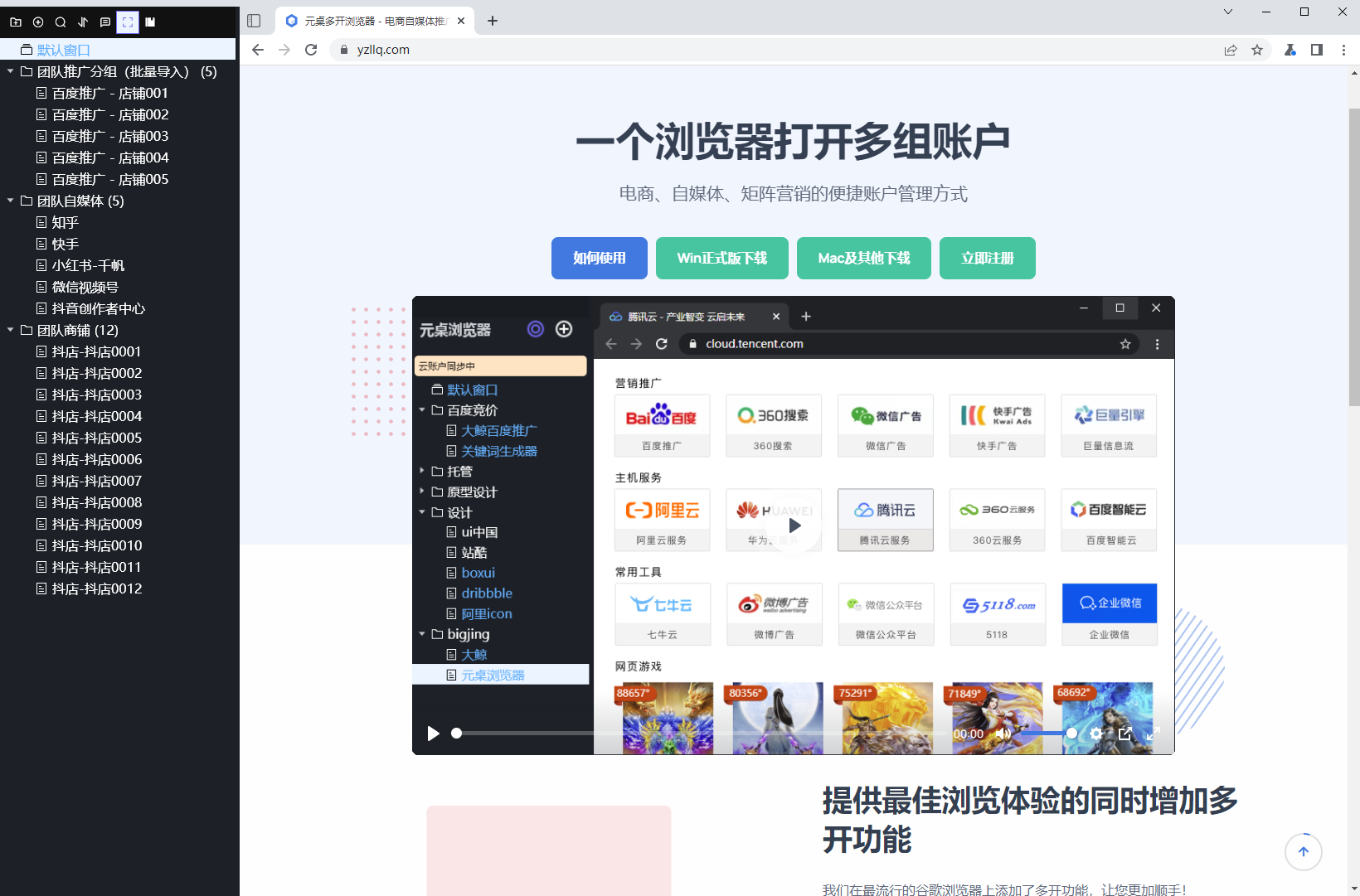
Task: Open browser three-dot menu
Action: (1343, 50)
